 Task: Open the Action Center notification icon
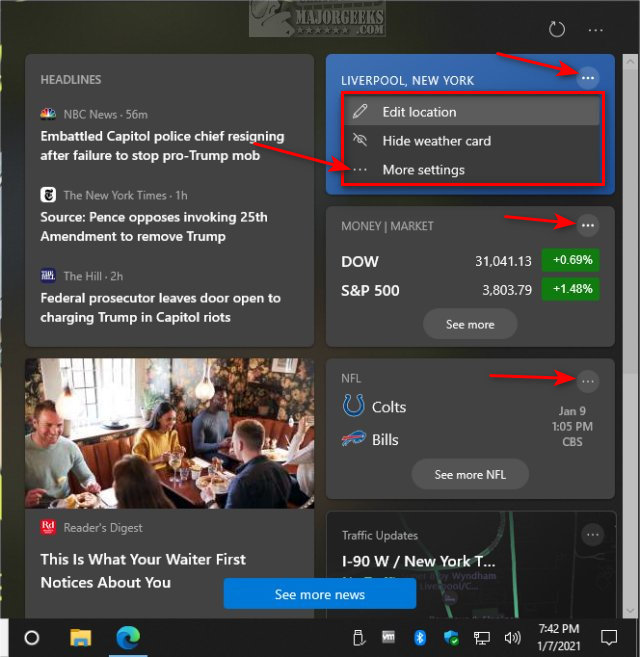609,638
